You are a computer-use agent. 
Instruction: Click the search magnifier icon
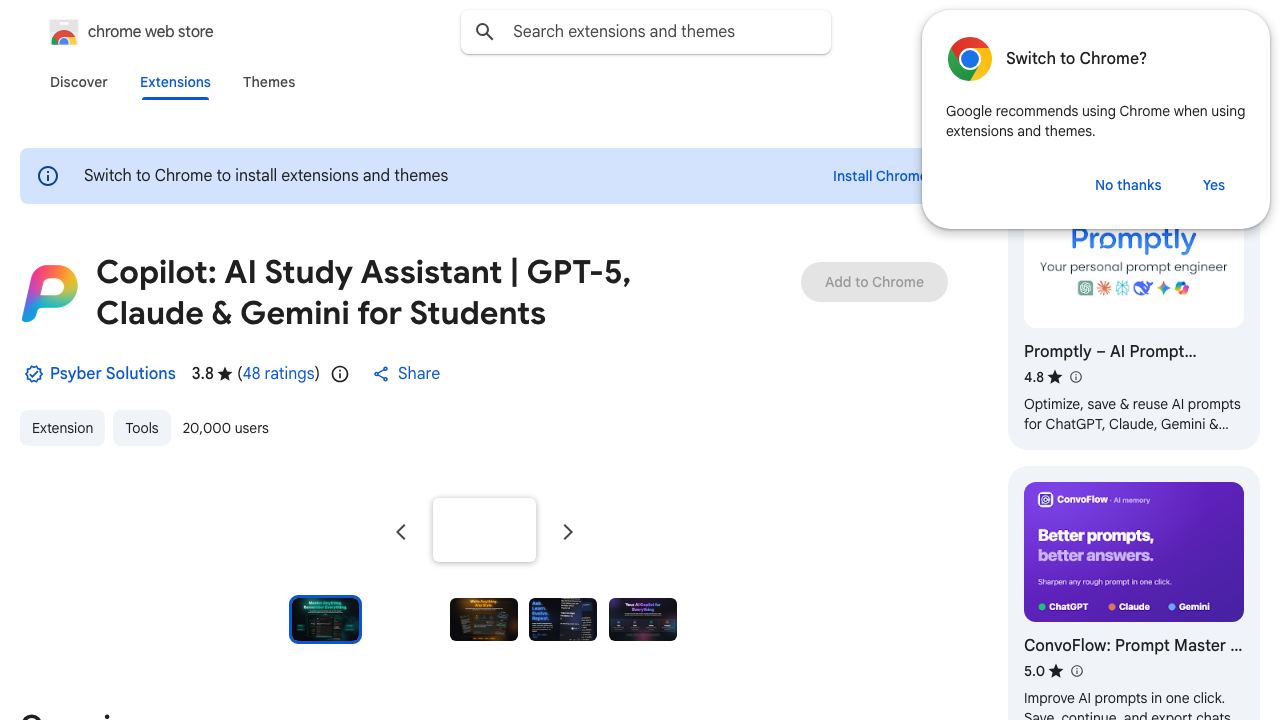485,32
